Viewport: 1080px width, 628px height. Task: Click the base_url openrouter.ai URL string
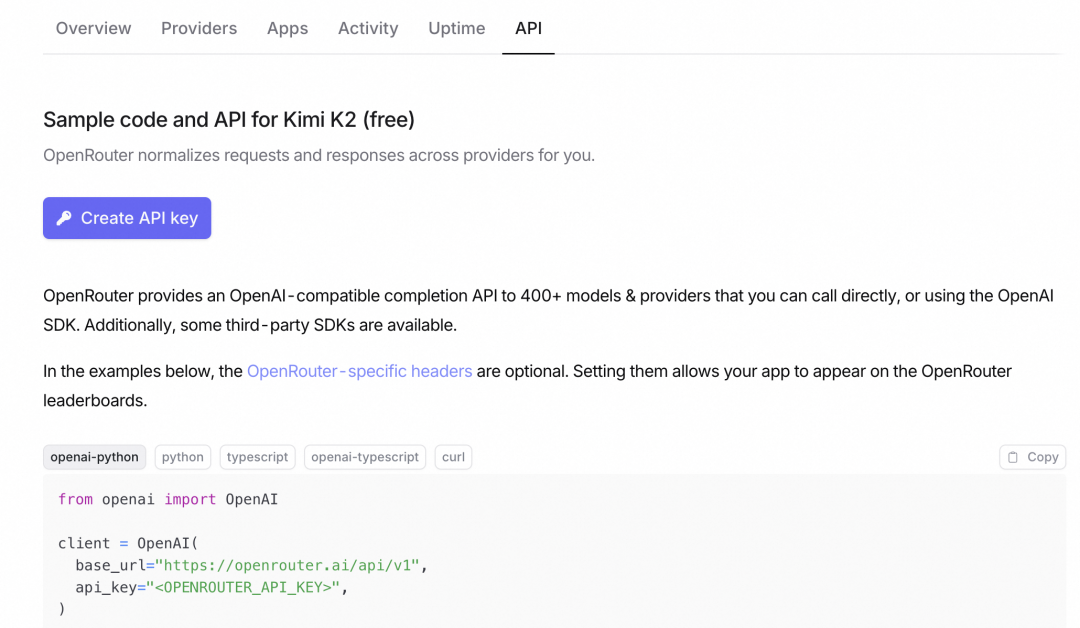(x=286, y=565)
